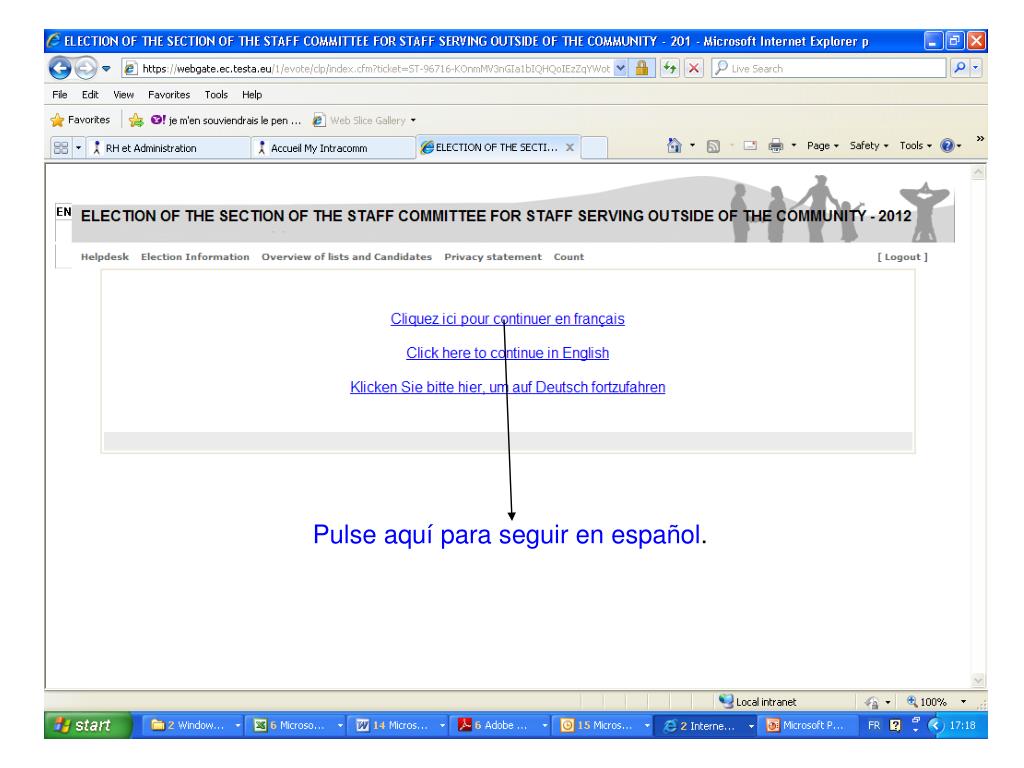Image resolution: width=1024 pixels, height=768 pixels.
Task: Open the Favorites star button
Action: pyautogui.click(x=80, y=120)
